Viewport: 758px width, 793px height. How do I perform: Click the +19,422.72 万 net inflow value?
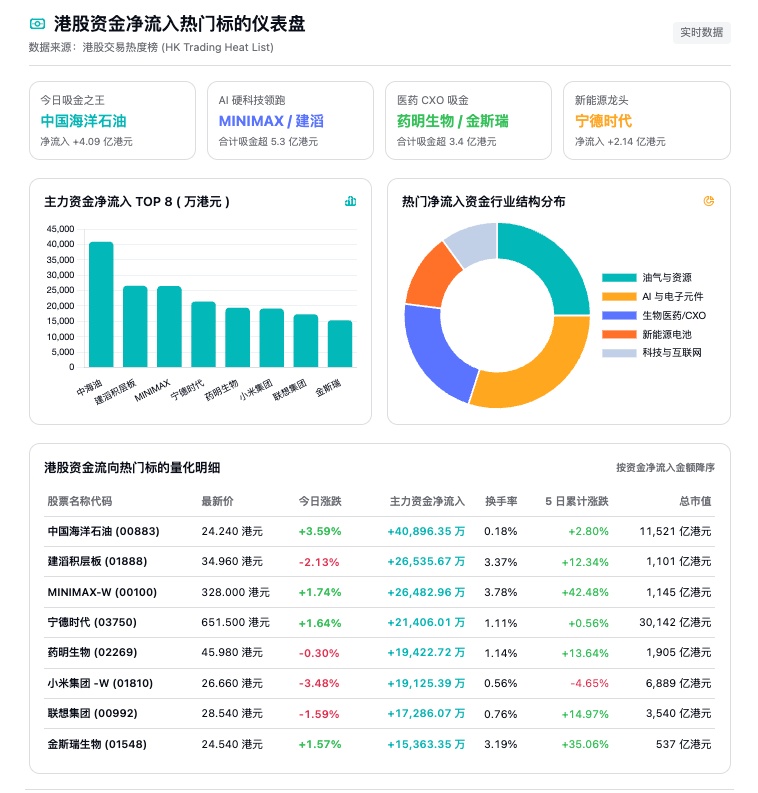[426, 652]
